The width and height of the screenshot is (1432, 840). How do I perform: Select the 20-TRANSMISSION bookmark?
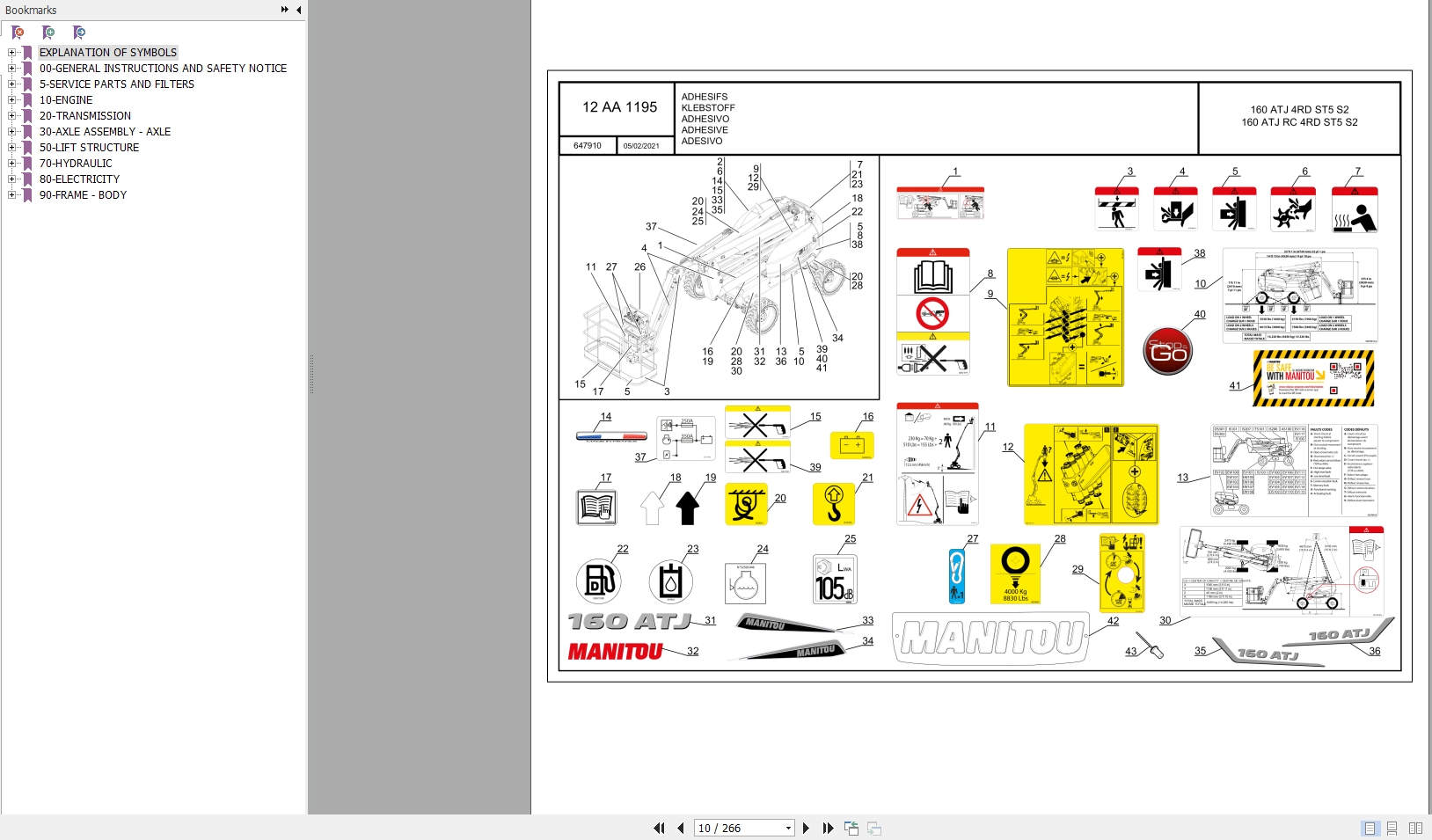point(85,116)
